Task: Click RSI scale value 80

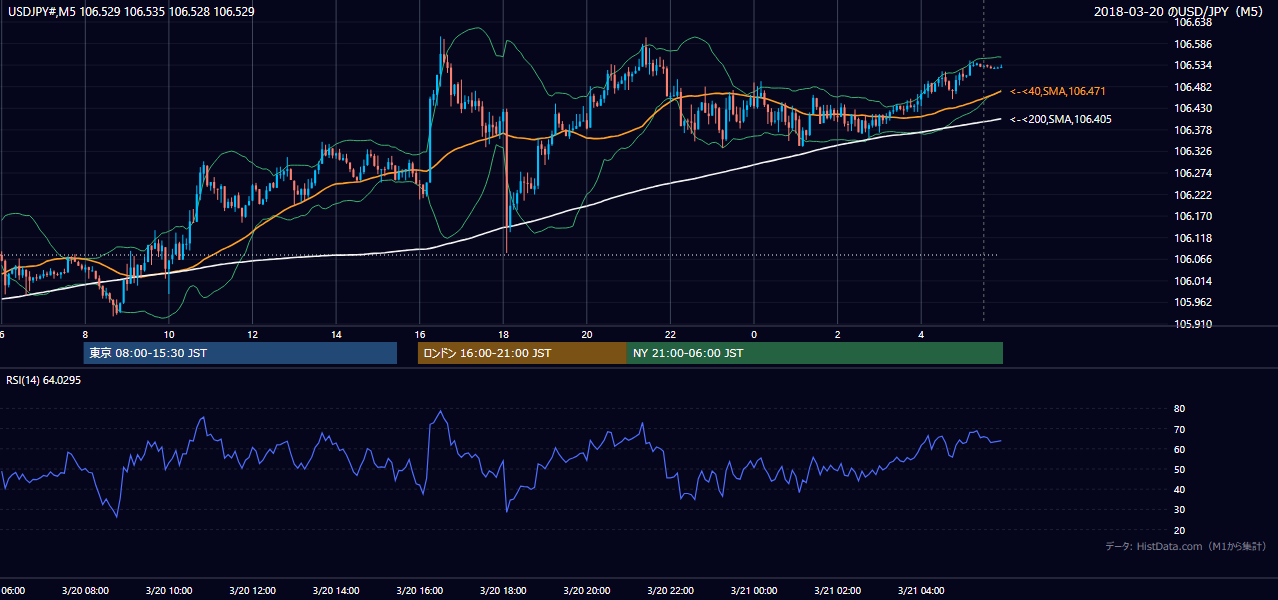Action: (1179, 409)
